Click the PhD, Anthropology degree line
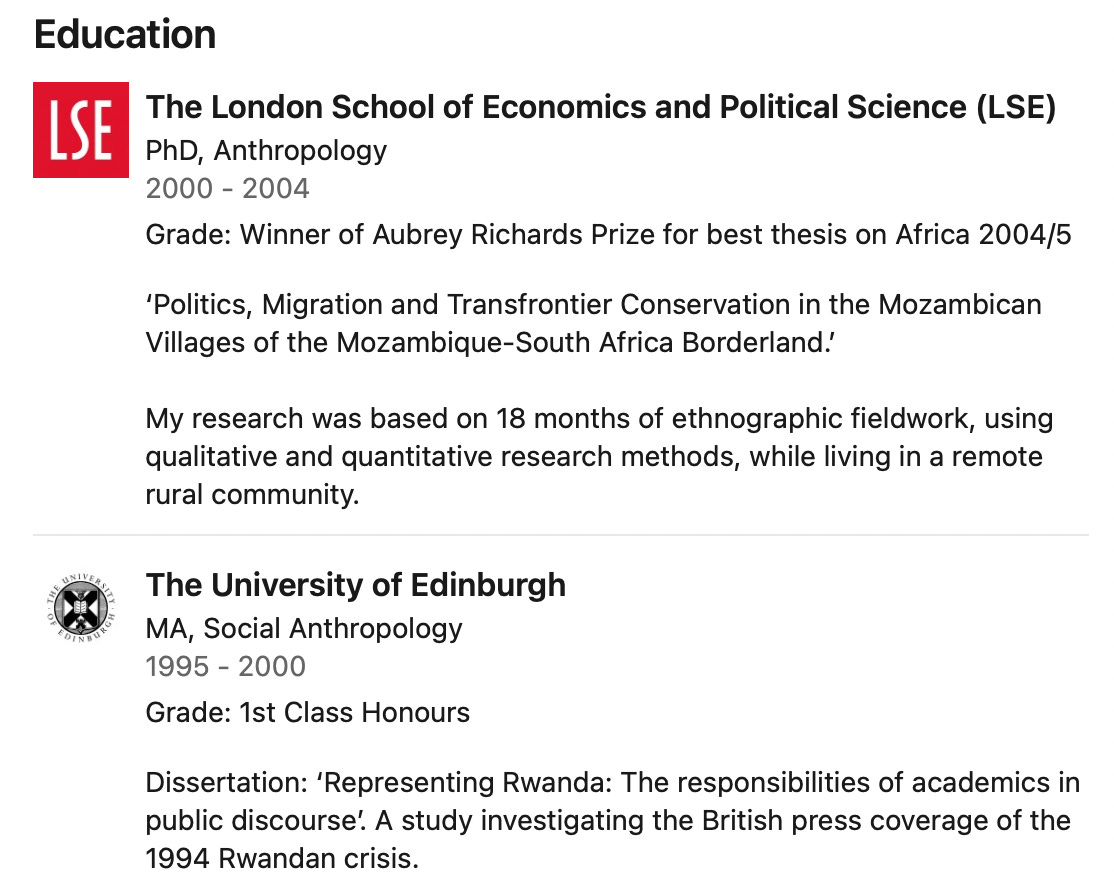The height and width of the screenshot is (894, 1114). click(266, 151)
